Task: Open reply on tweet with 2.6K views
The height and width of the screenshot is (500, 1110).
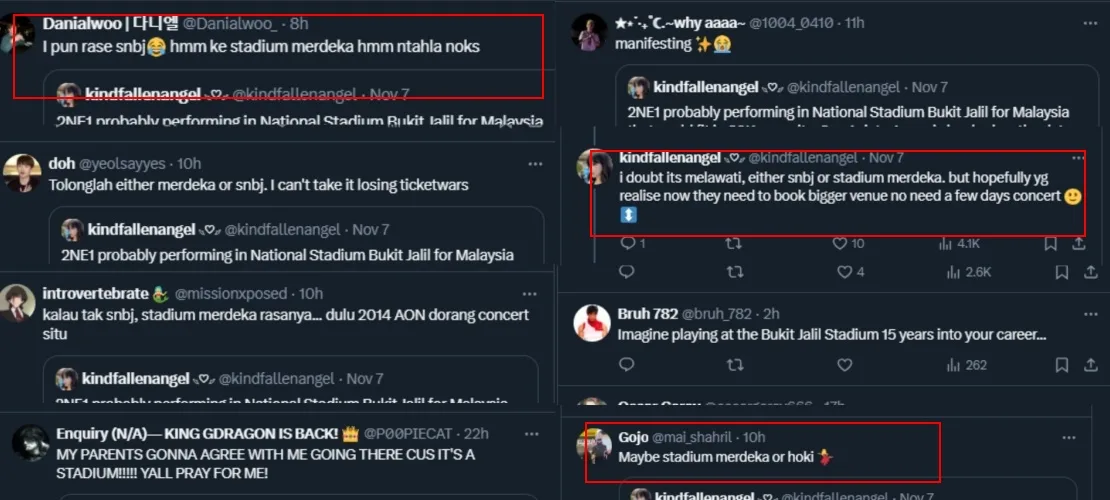Action: click(627, 271)
